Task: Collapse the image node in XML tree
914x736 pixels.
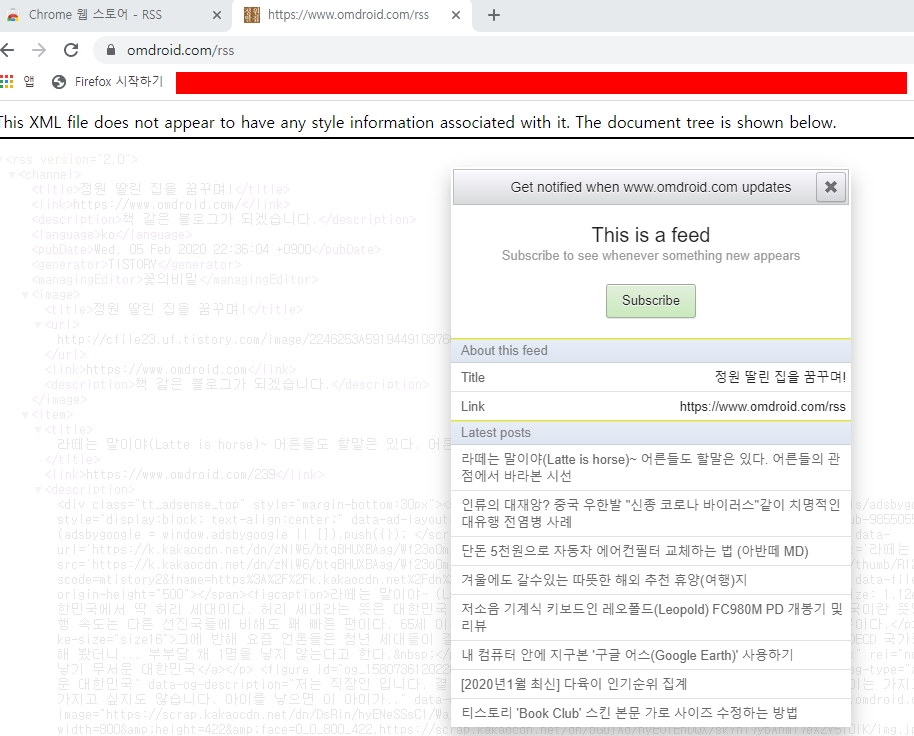Action: pos(25,295)
